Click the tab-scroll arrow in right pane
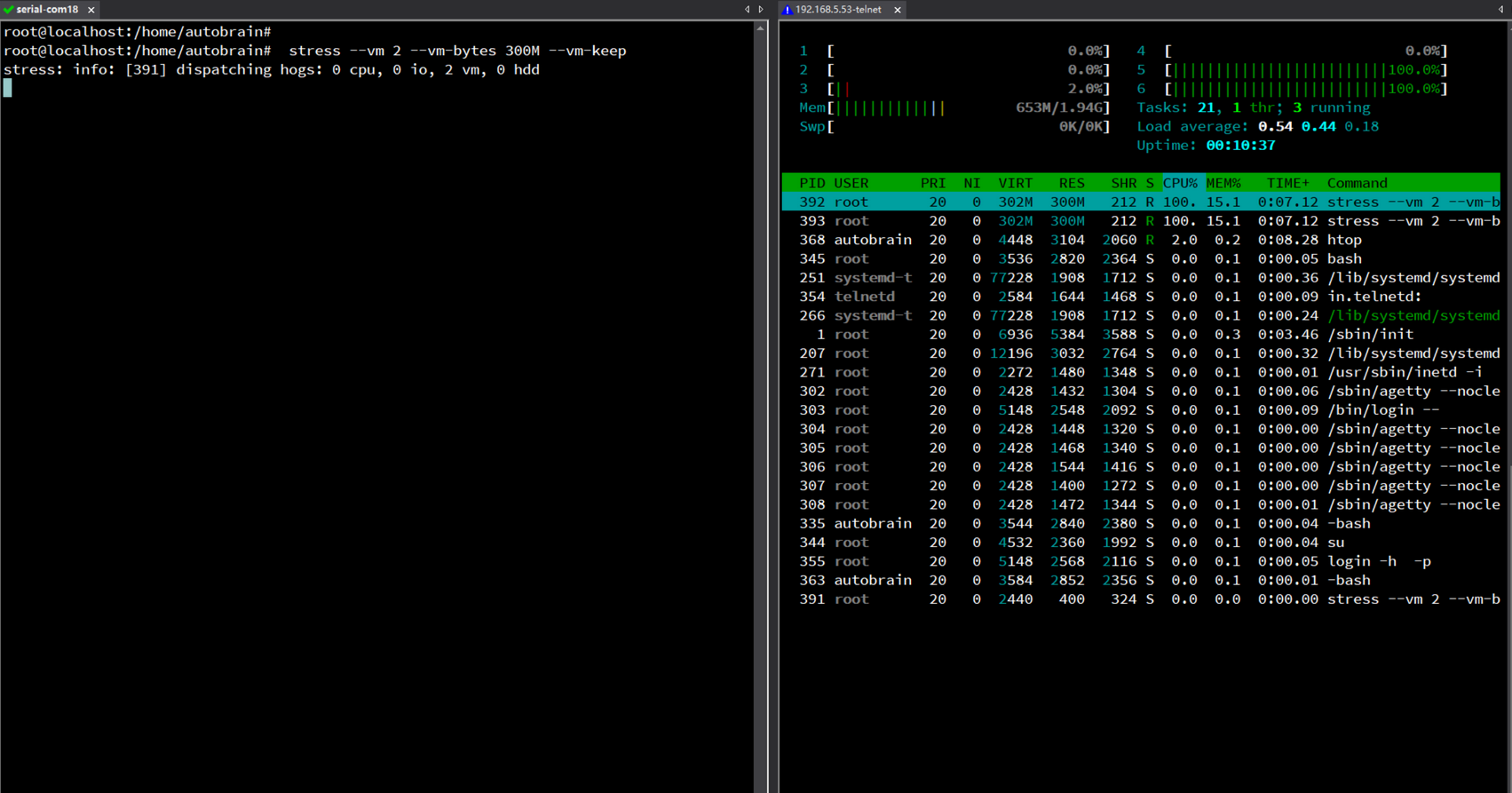1512x793 pixels. pyautogui.click(x=1500, y=10)
